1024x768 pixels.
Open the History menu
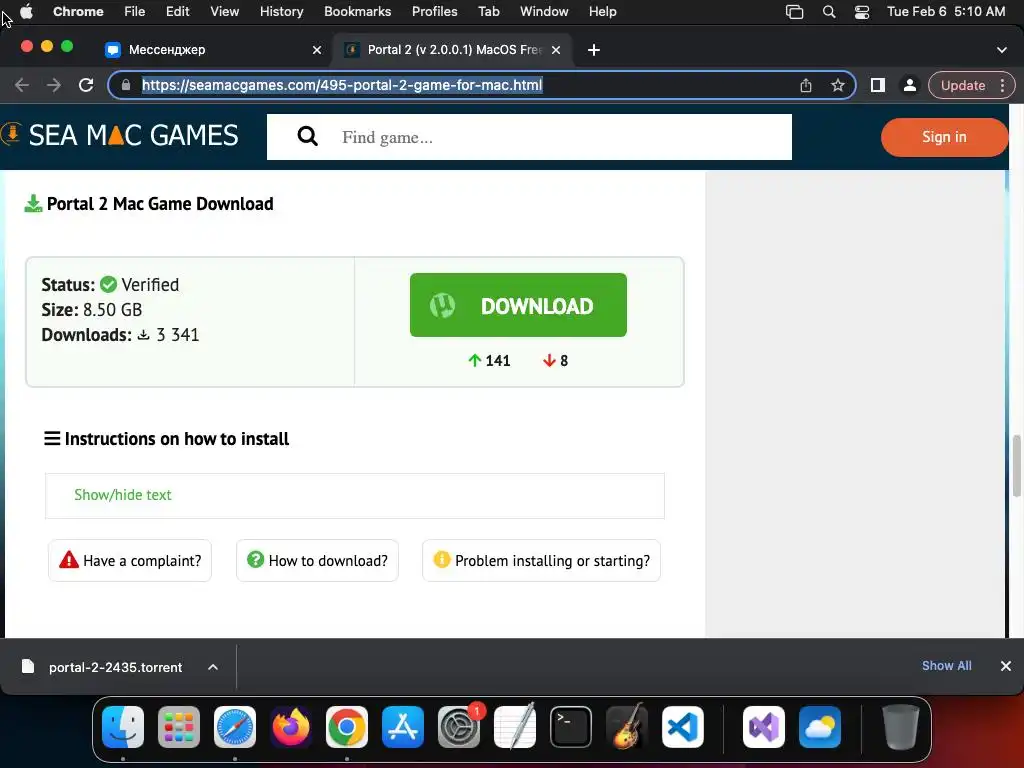[x=281, y=12]
